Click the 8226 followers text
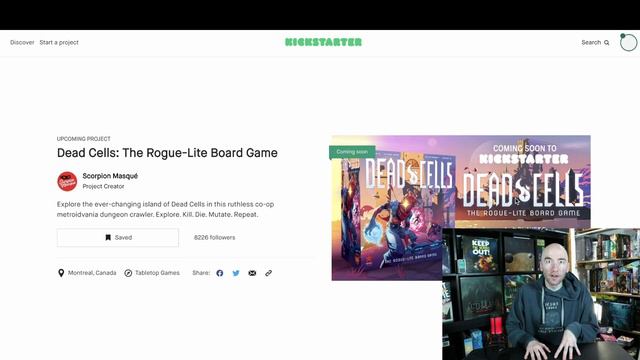 click(214, 238)
